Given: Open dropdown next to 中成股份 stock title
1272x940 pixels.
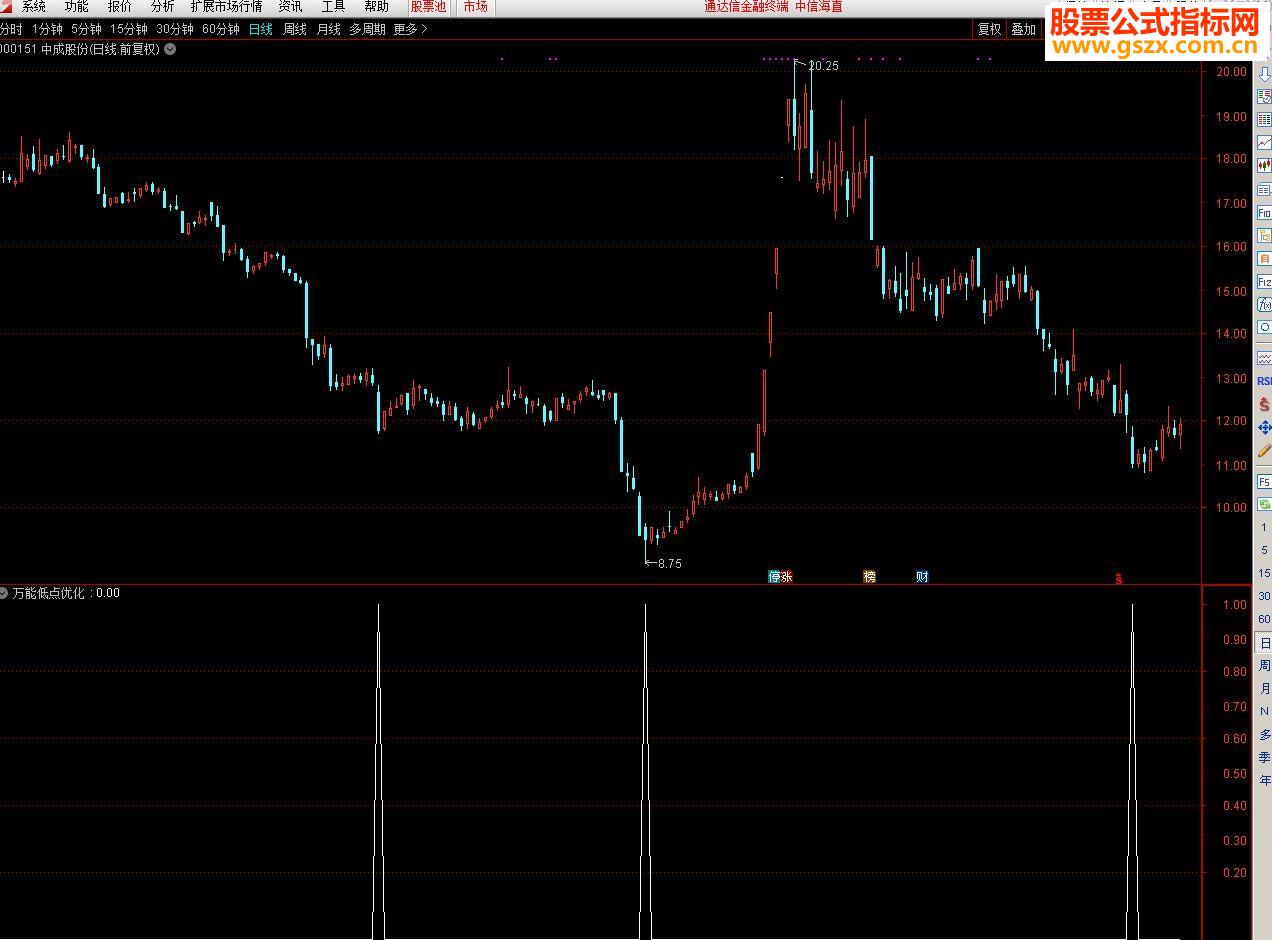Looking at the screenshot, I should tap(170, 48).
